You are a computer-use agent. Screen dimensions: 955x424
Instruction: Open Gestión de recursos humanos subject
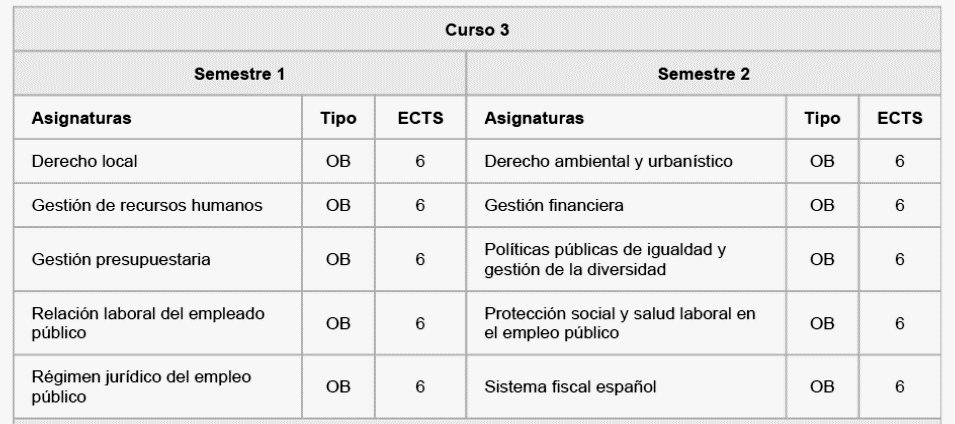pos(147,205)
